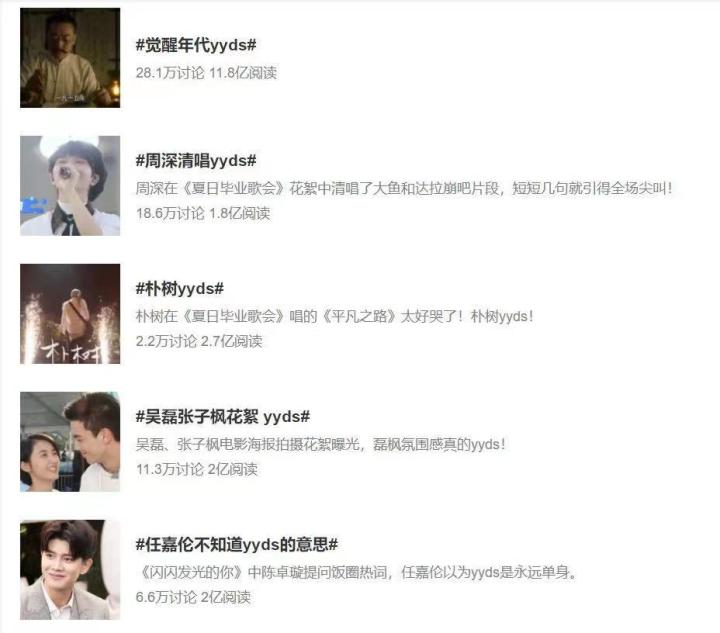
Task: Click the 朴树 stage performance thumbnail
Action: click(70, 314)
